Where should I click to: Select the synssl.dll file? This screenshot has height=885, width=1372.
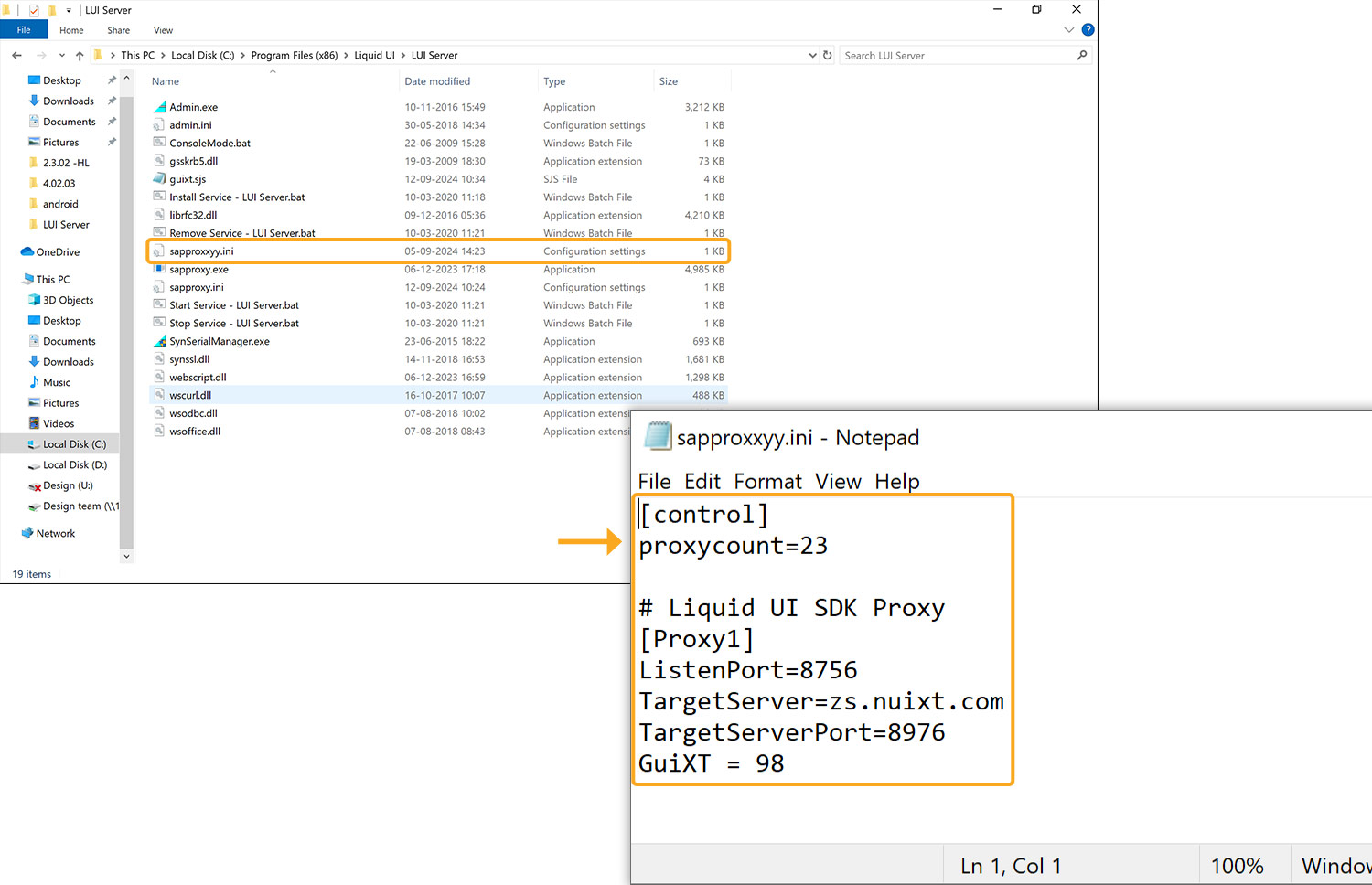tap(189, 359)
